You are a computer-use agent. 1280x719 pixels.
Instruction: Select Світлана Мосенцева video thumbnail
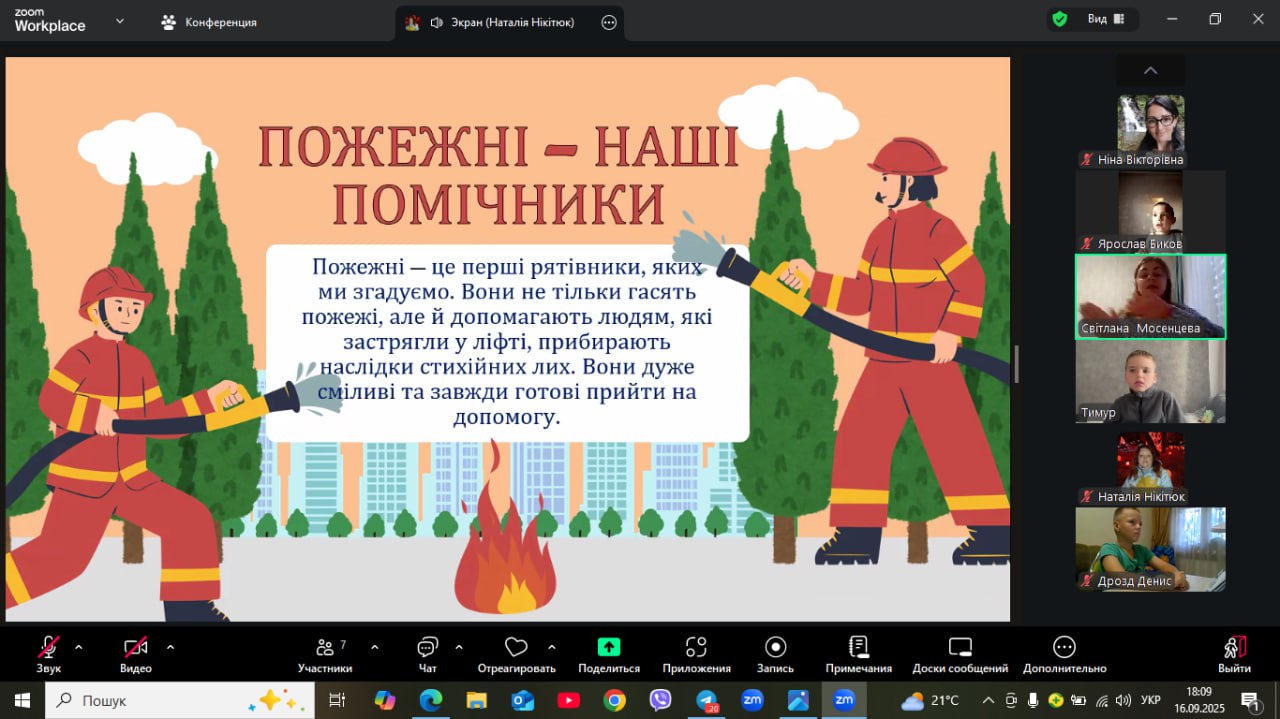pos(1150,296)
